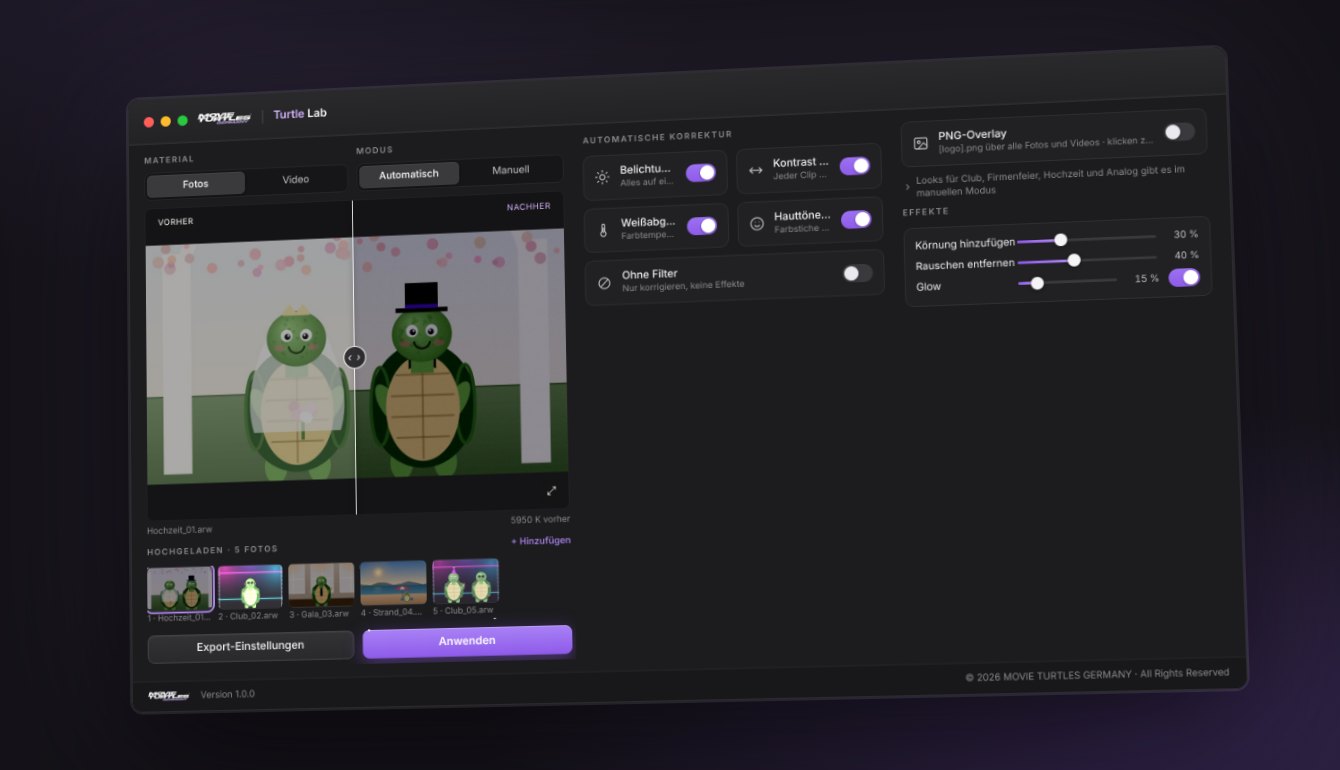Click the thermometer Weißabgleich icon
Viewport: 1340px width, 770px height.
click(x=603, y=230)
